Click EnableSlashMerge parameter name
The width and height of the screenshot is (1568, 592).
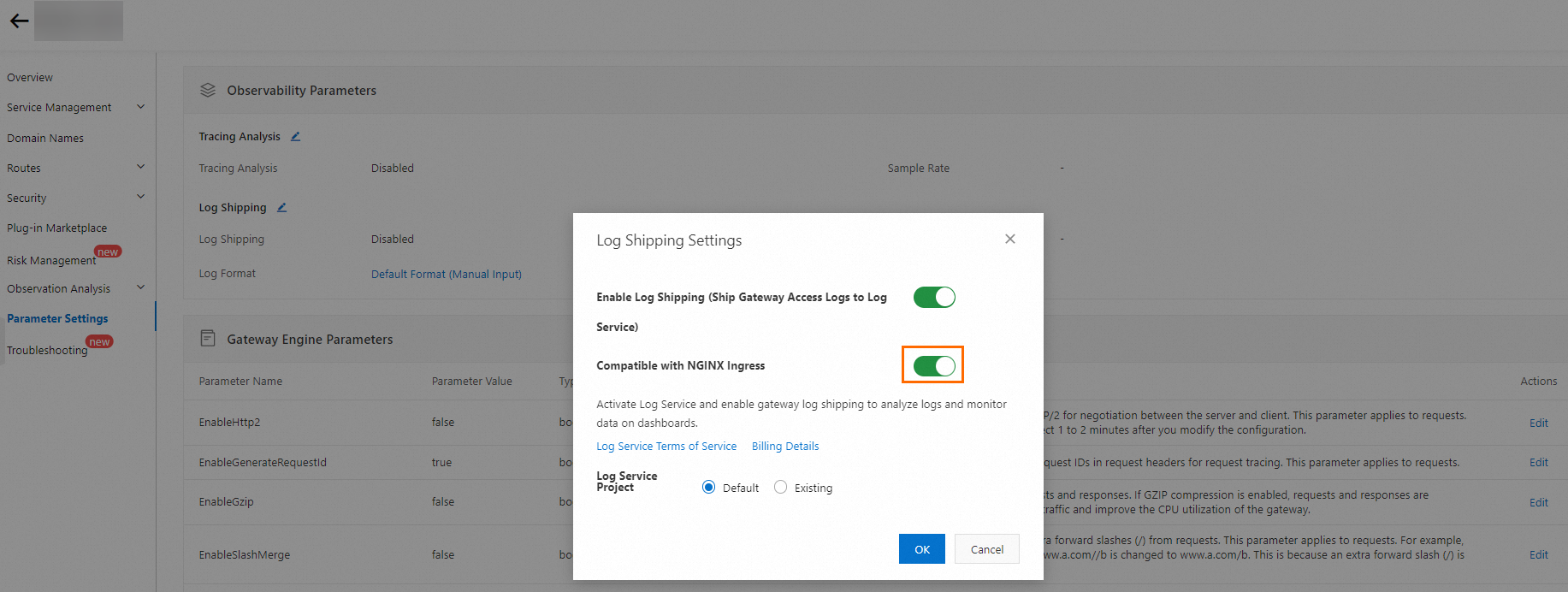[245, 555]
